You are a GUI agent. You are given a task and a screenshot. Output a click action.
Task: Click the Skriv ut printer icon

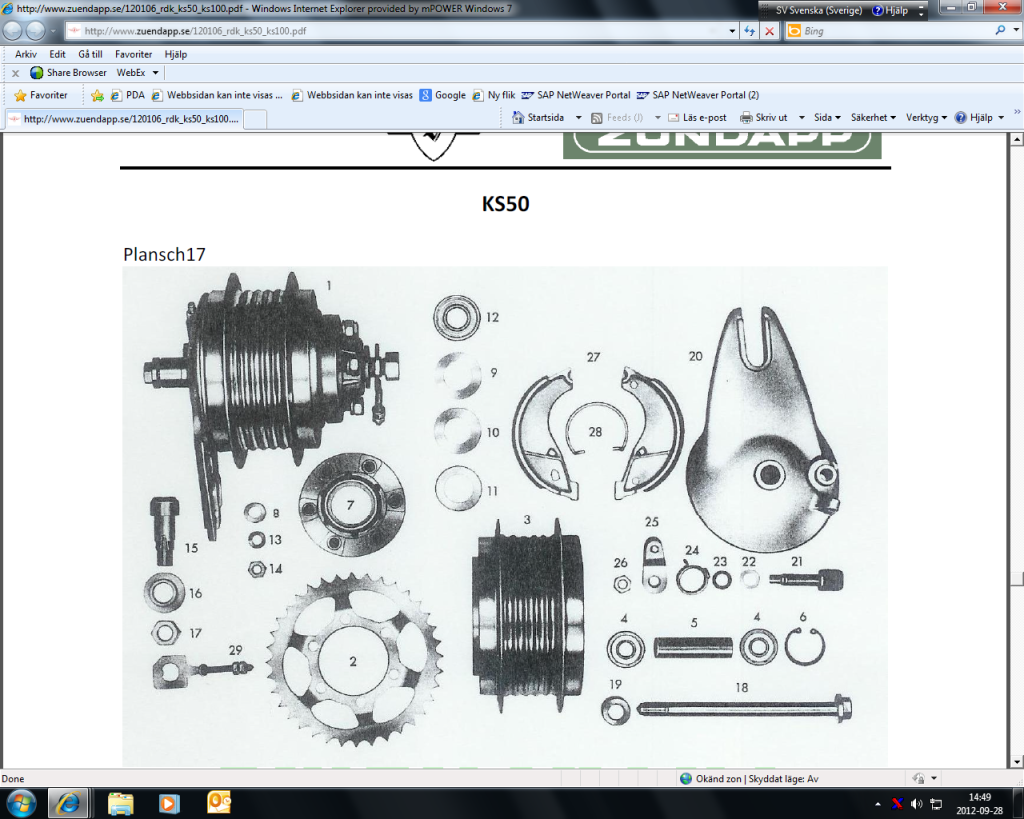tap(746, 118)
